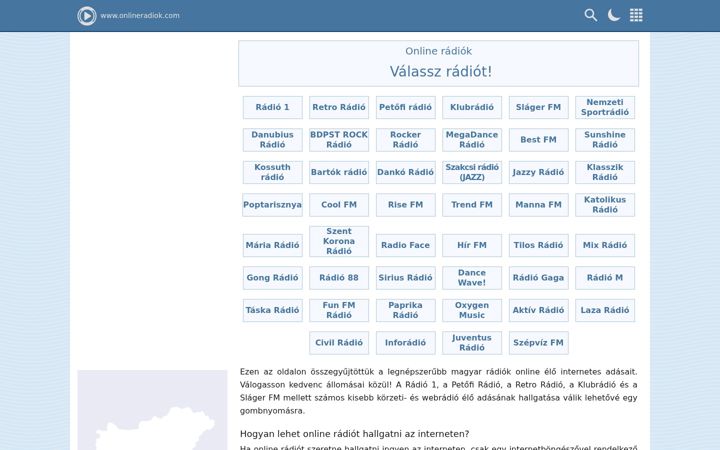This screenshot has height=450, width=720.
Task: Choose Rise FM
Action: (x=405, y=205)
